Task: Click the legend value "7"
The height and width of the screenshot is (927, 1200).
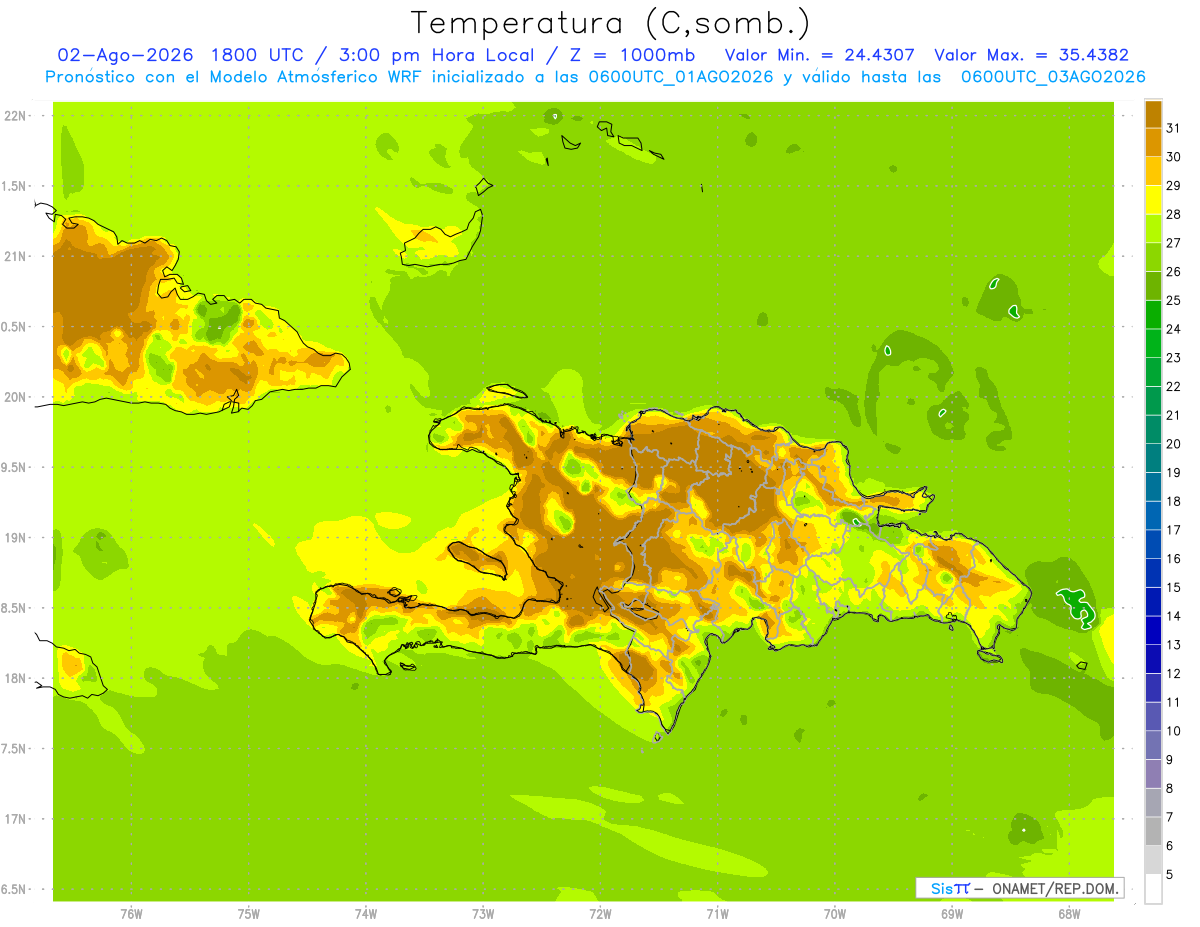Action: point(1170,817)
